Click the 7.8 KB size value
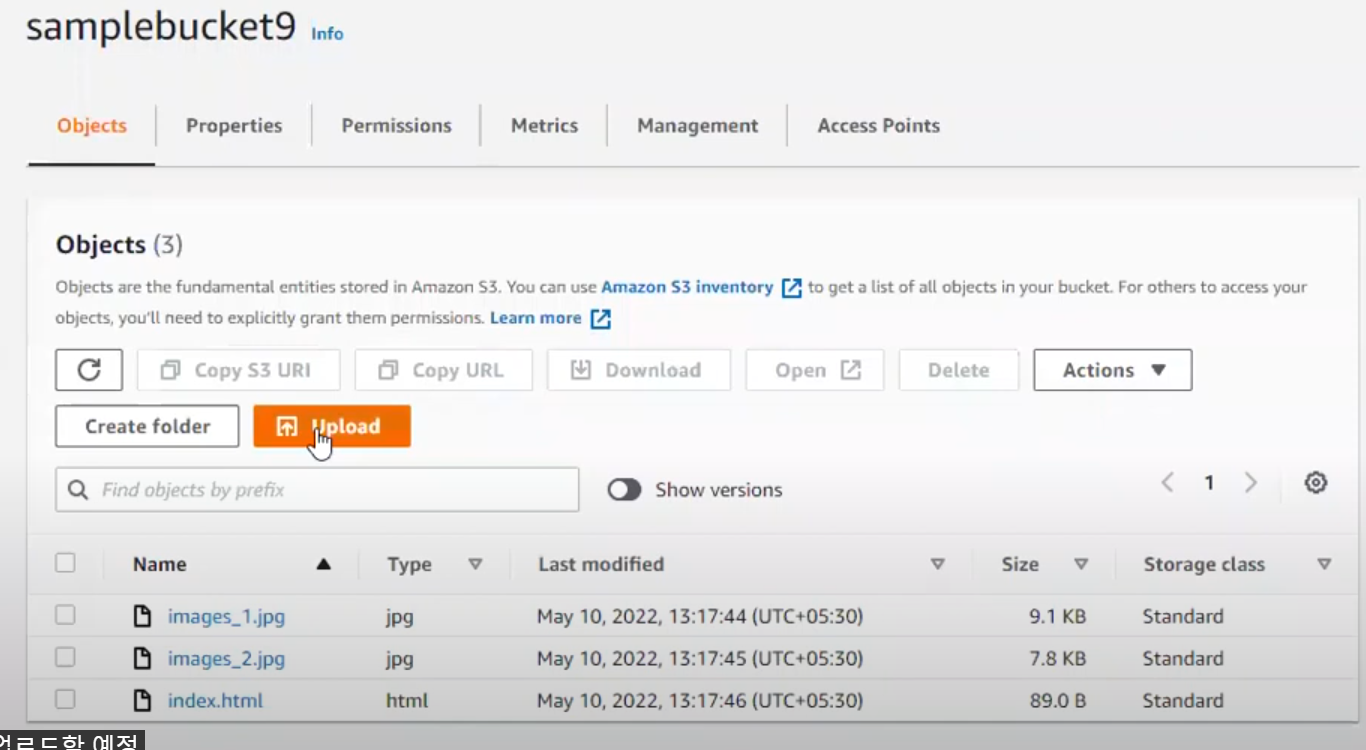The image size is (1366, 750). (x=1057, y=658)
